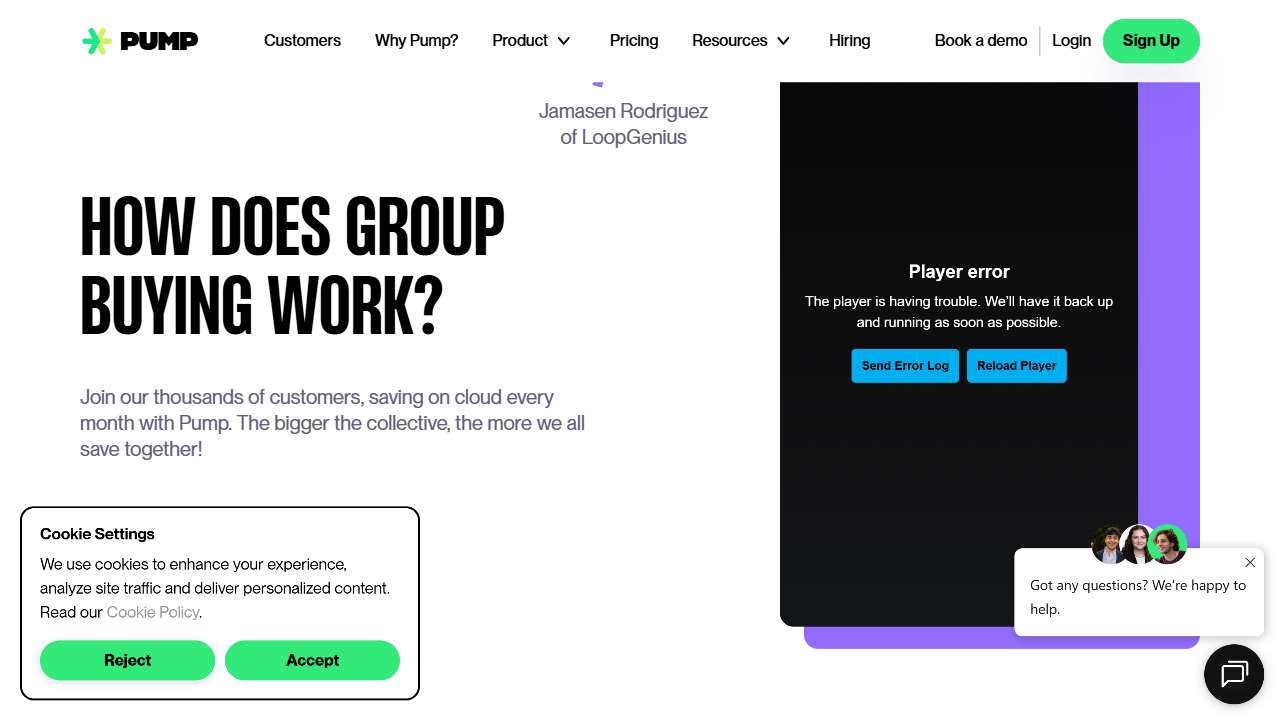Navigate to Pricing
Image resolution: width=1280 pixels, height=720 pixels.
pyautogui.click(x=634, y=41)
